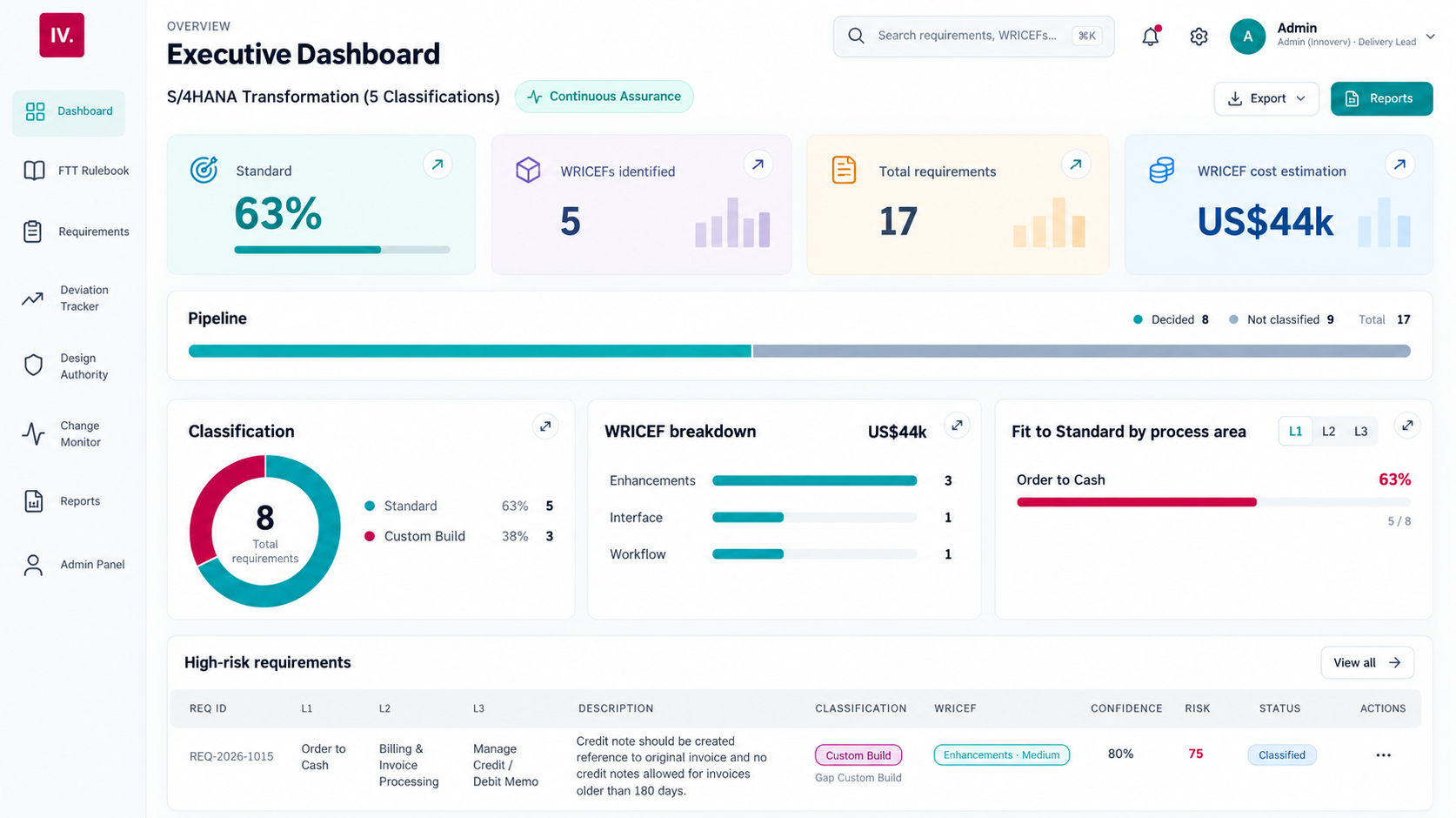This screenshot has width=1456, height=818.
Task: Expand the WRICEF breakdown panel
Action: [957, 426]
